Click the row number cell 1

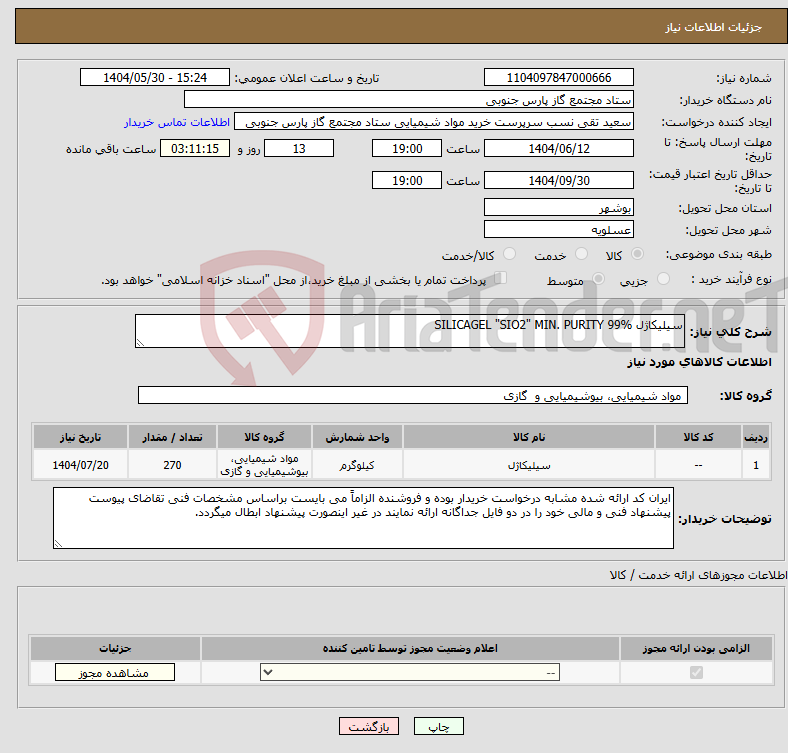756,465
